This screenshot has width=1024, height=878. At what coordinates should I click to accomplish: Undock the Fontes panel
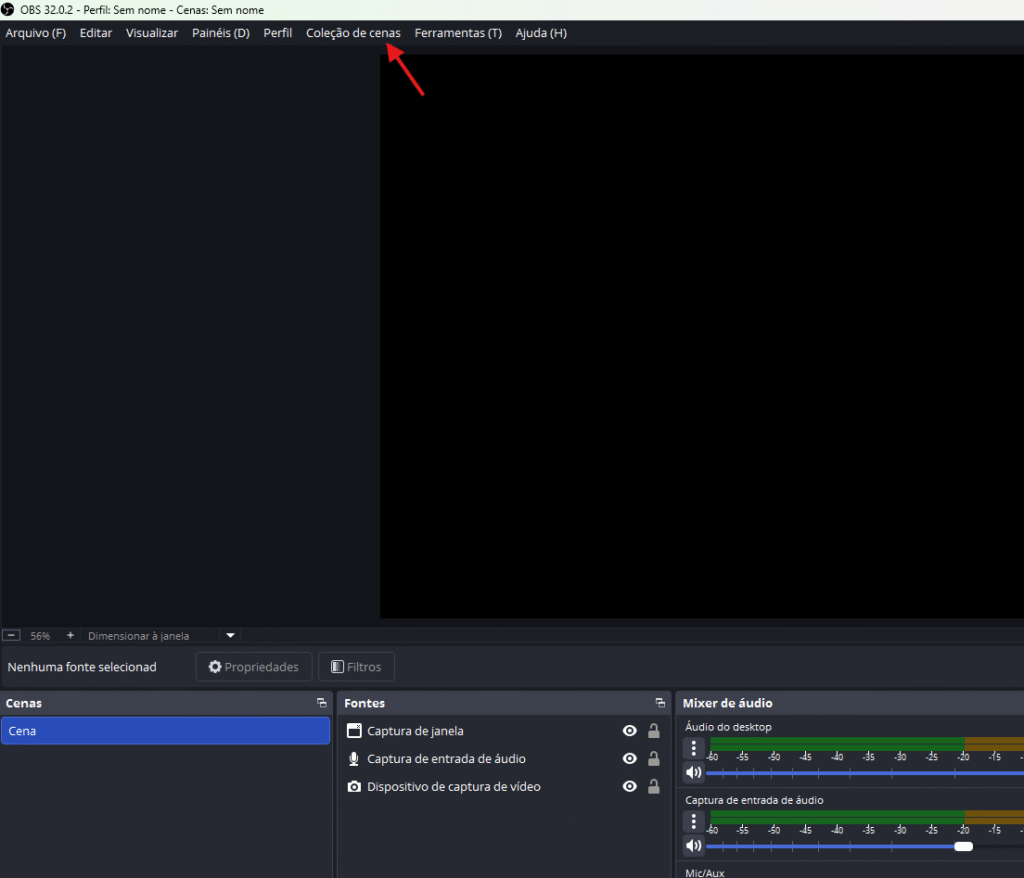660,703
